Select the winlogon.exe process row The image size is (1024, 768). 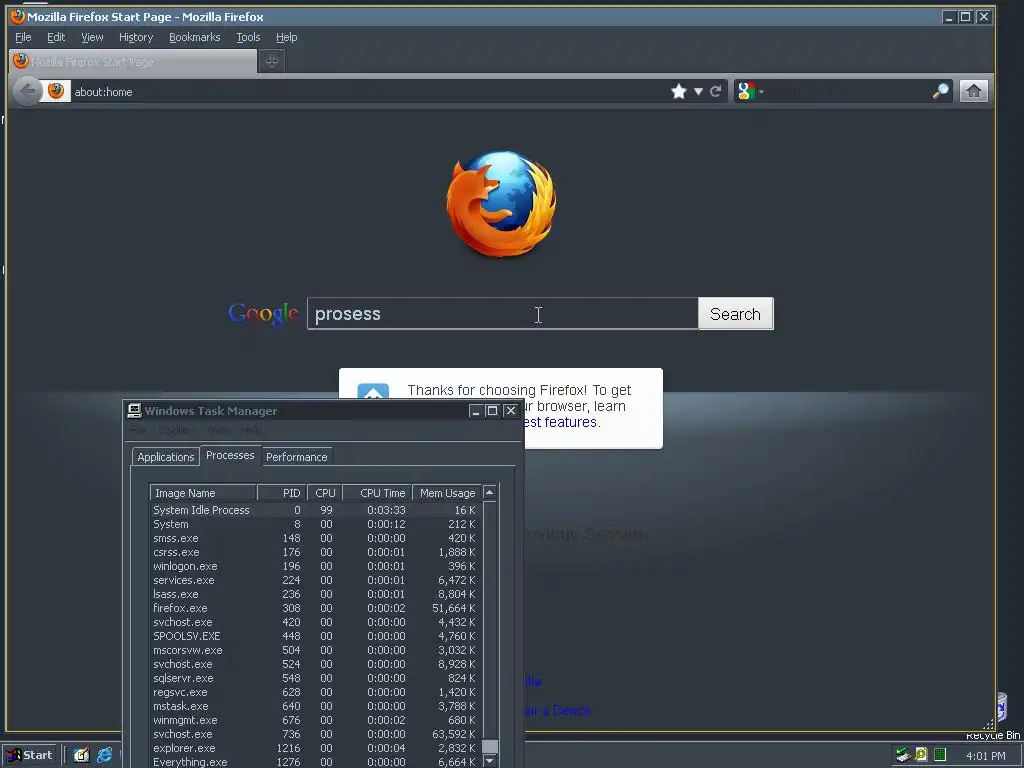[315, 566]
